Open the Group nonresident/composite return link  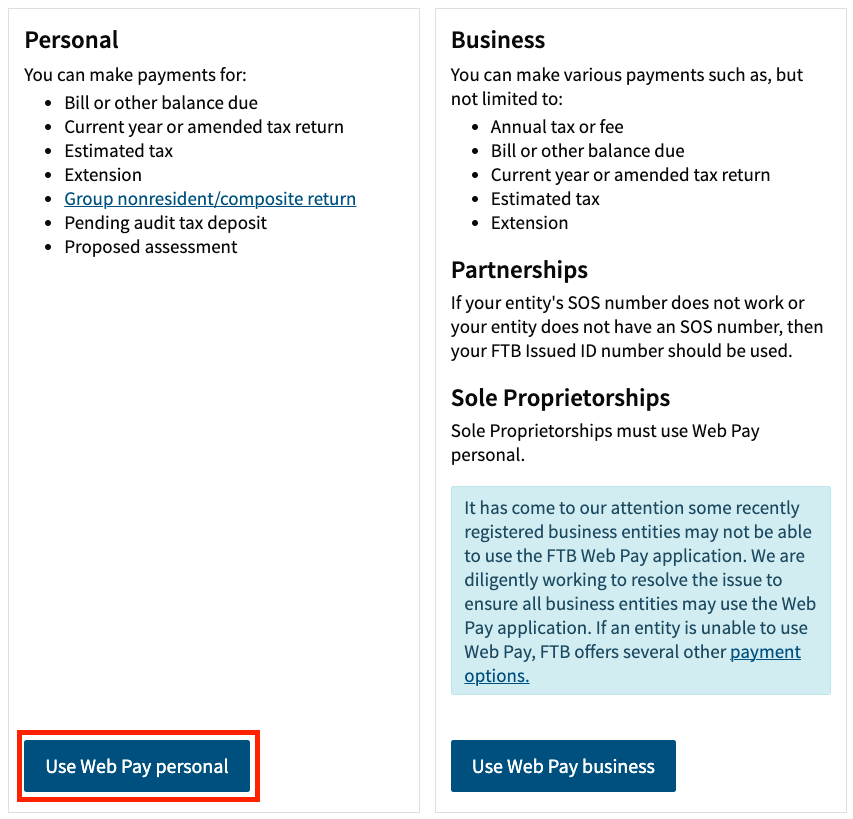coord(209,198)
